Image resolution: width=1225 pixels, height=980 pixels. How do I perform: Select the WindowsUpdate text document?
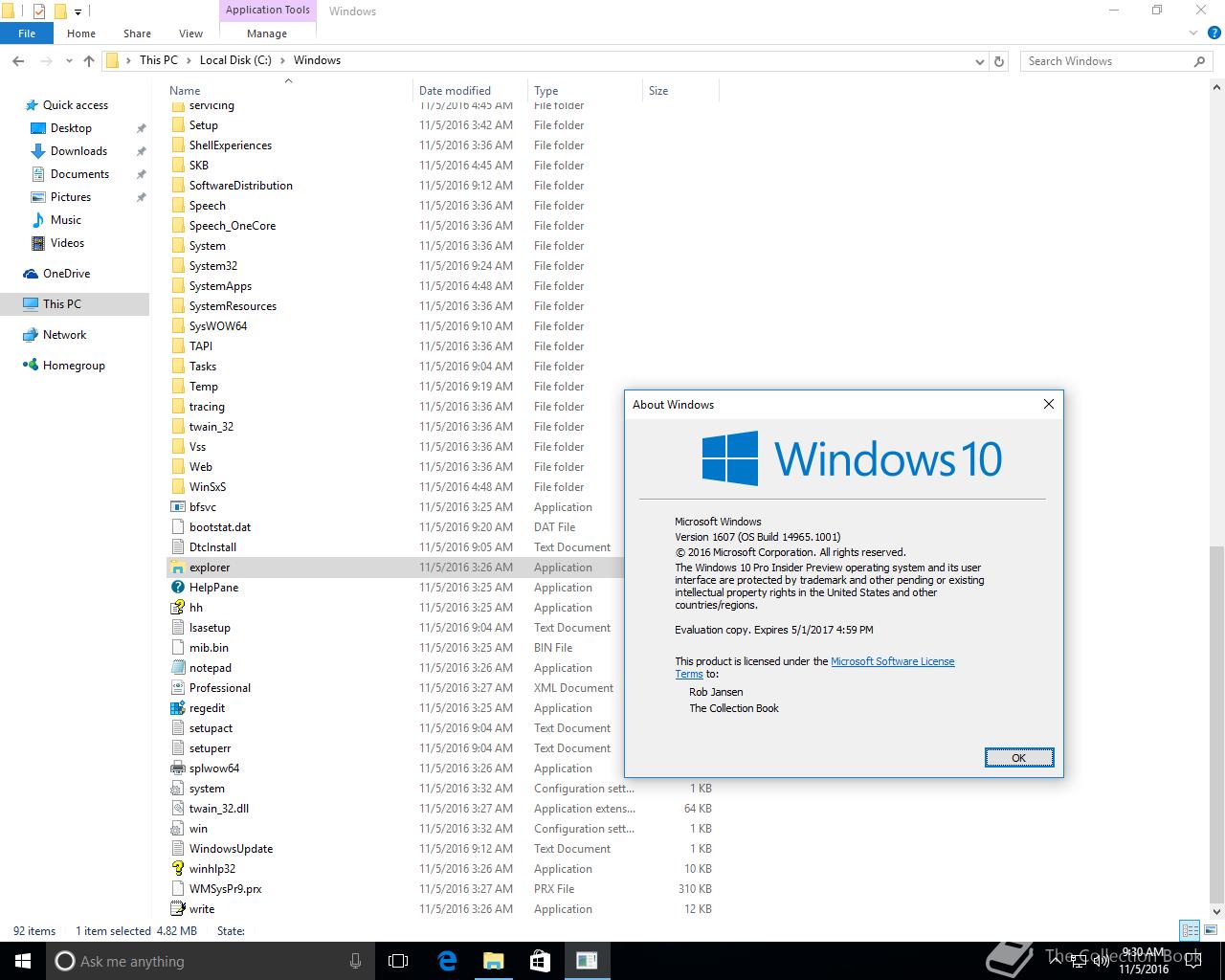[x=442, y=849]
